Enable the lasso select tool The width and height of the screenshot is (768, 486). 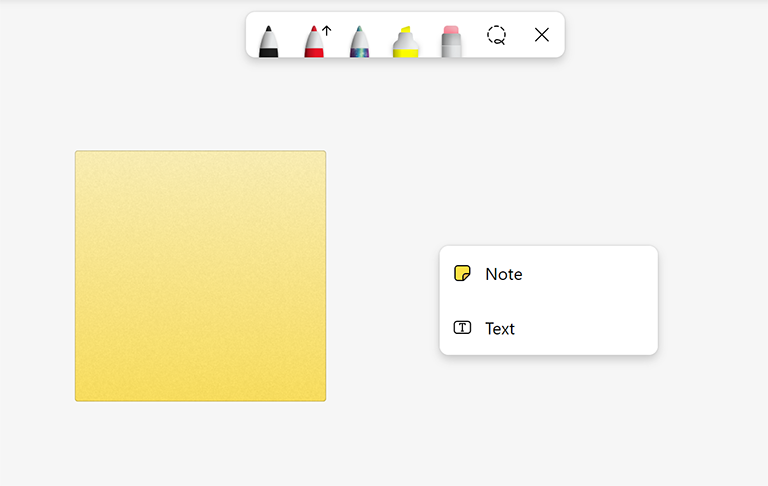click(x=496, y=35)
